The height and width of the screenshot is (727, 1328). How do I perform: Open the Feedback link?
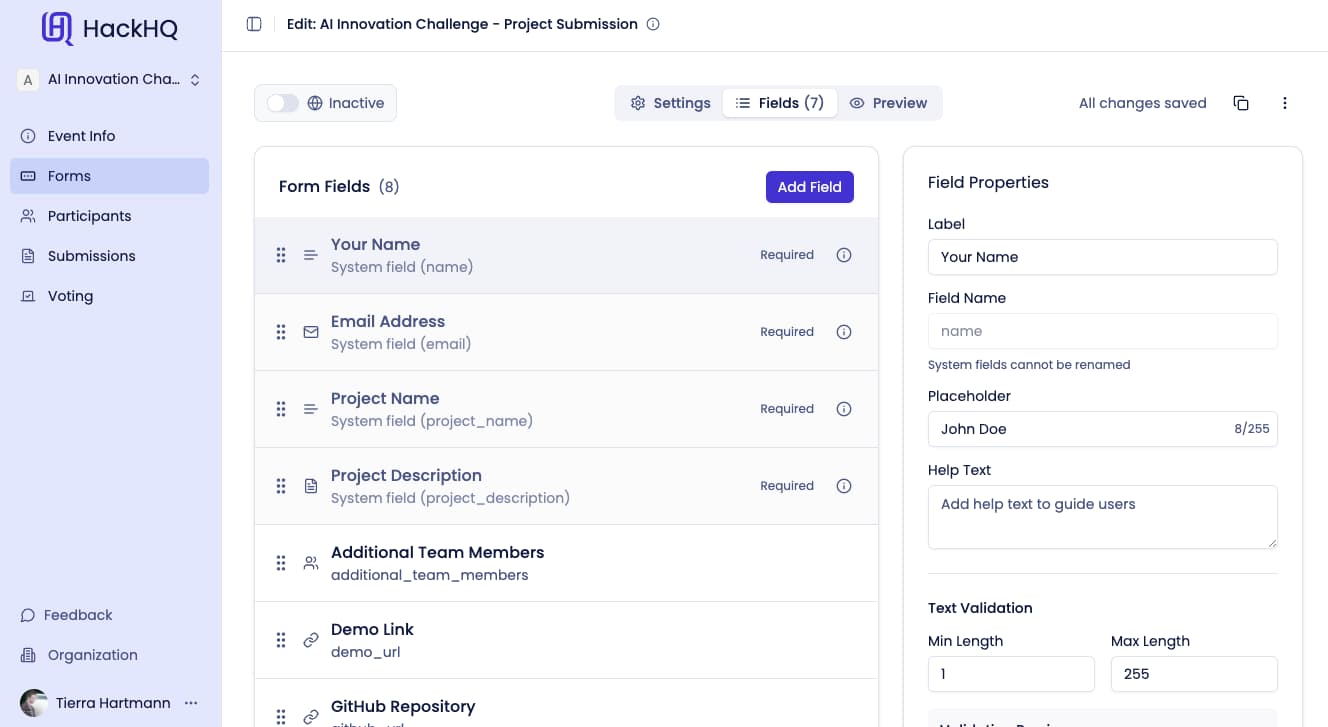pos(77,615)
